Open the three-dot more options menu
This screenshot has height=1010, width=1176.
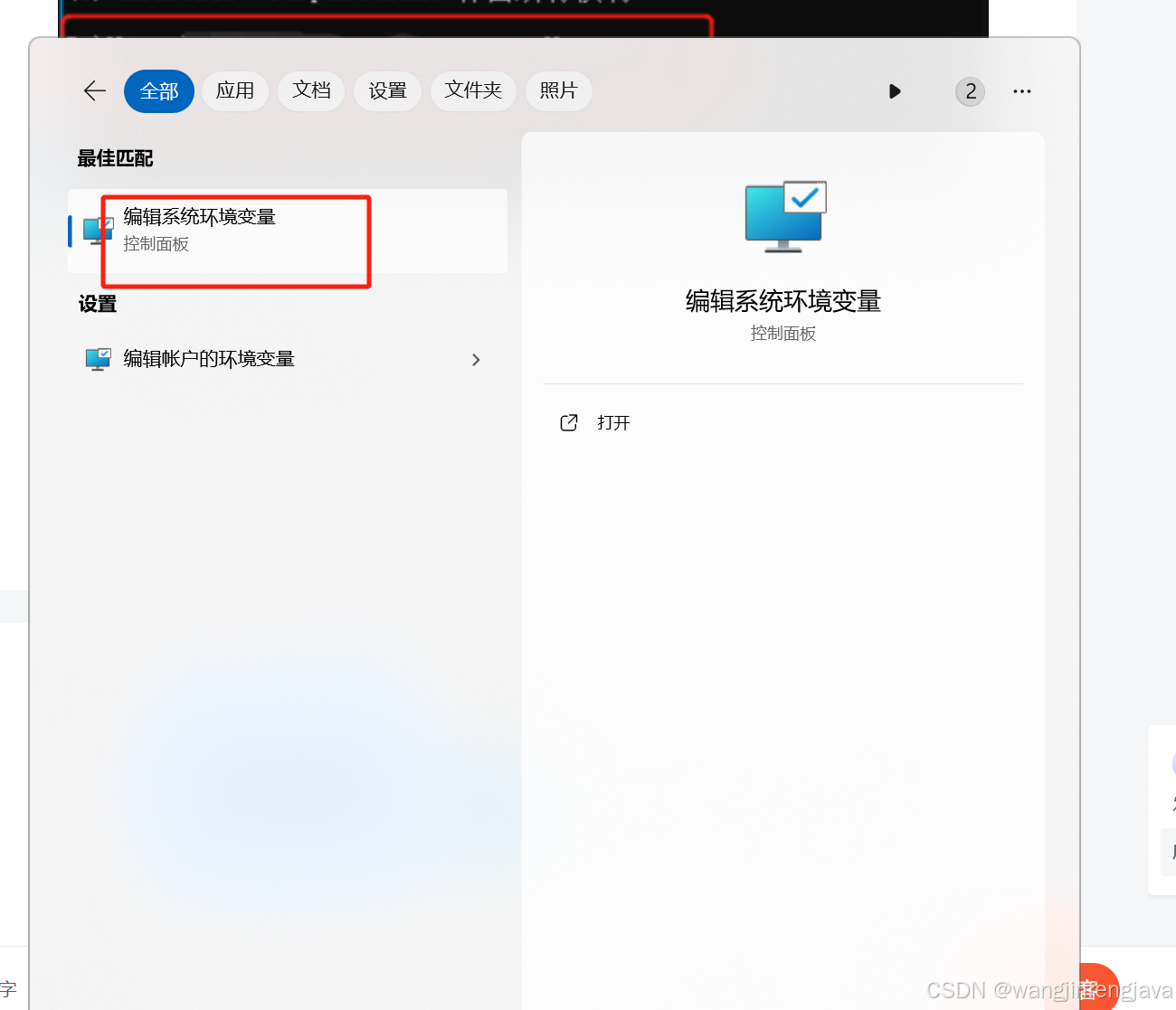(x=1022, y=91)
